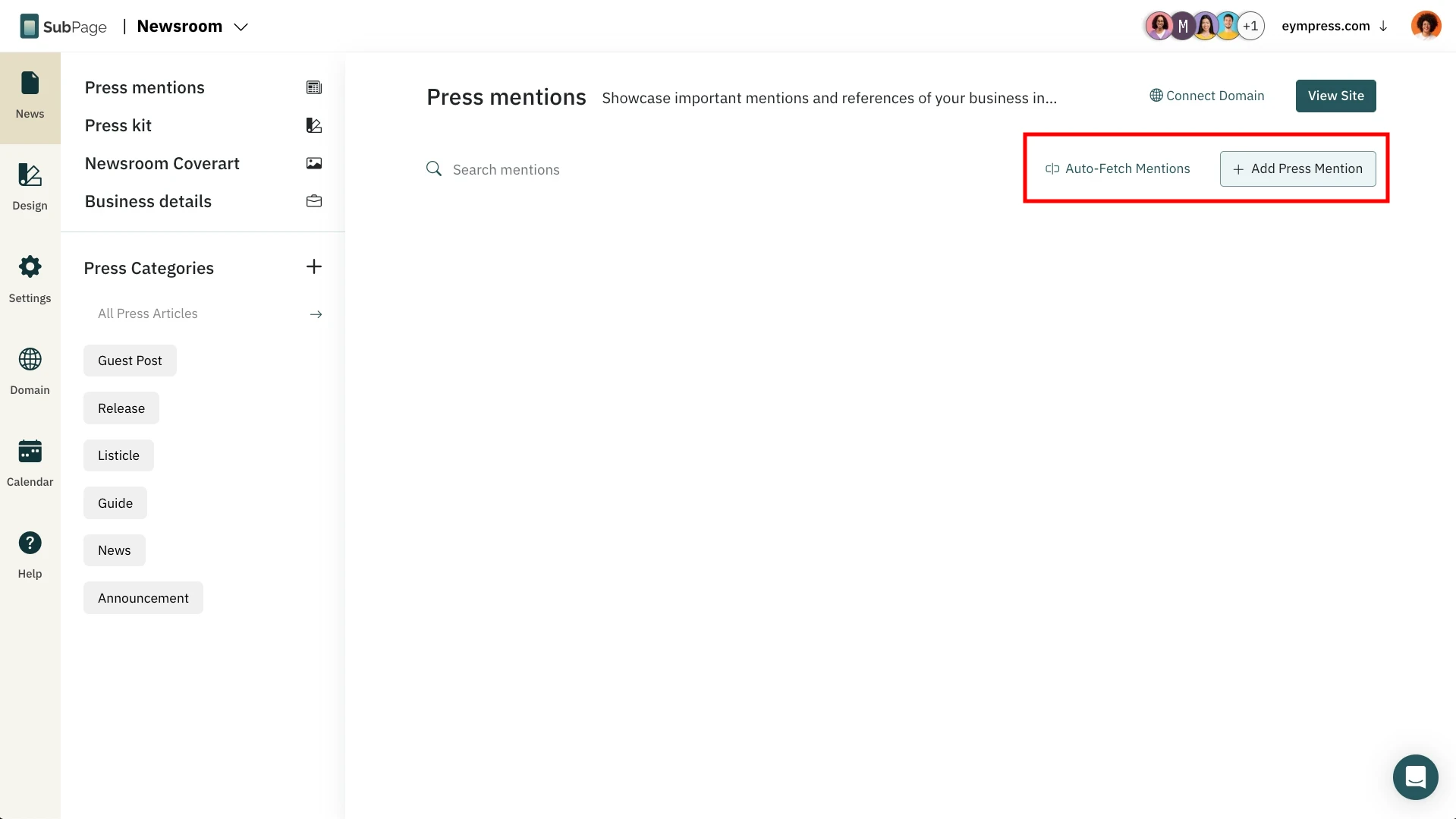
Task: Open All Press Articles category
Action: (147, 313)
